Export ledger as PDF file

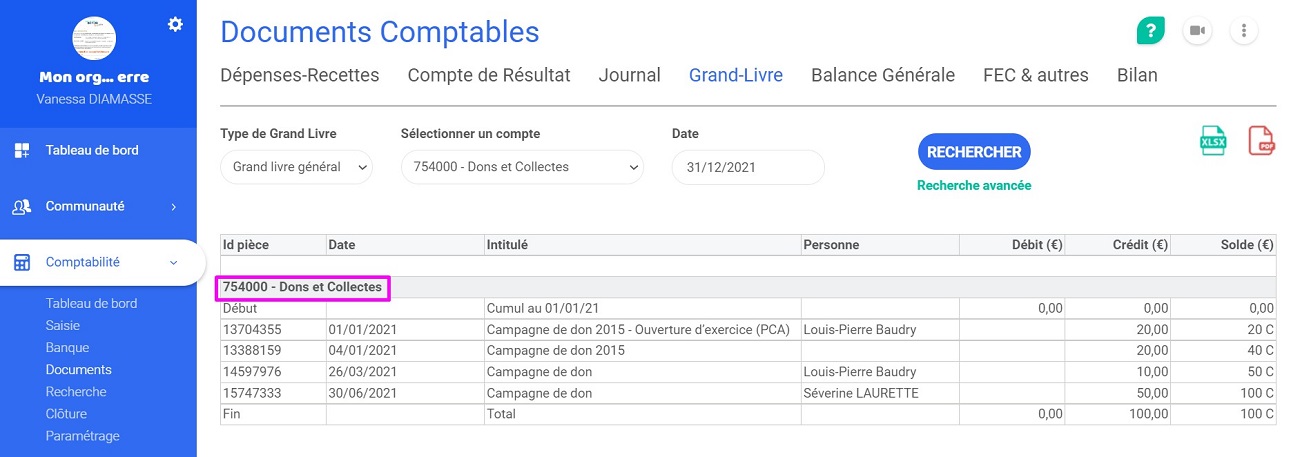coord(1262,141)
